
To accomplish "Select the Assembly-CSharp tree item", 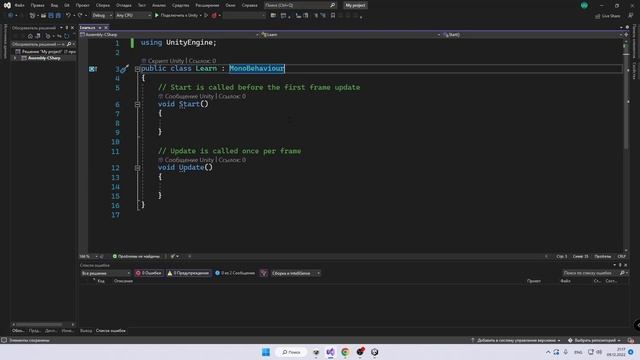I will click(x=44, y=58).
